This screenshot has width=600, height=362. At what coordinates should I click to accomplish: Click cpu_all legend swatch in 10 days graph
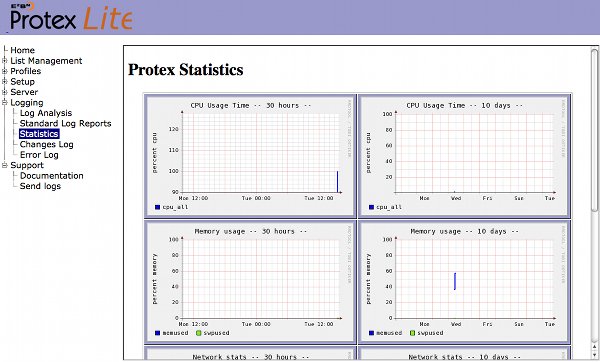[x=371, y=207]
